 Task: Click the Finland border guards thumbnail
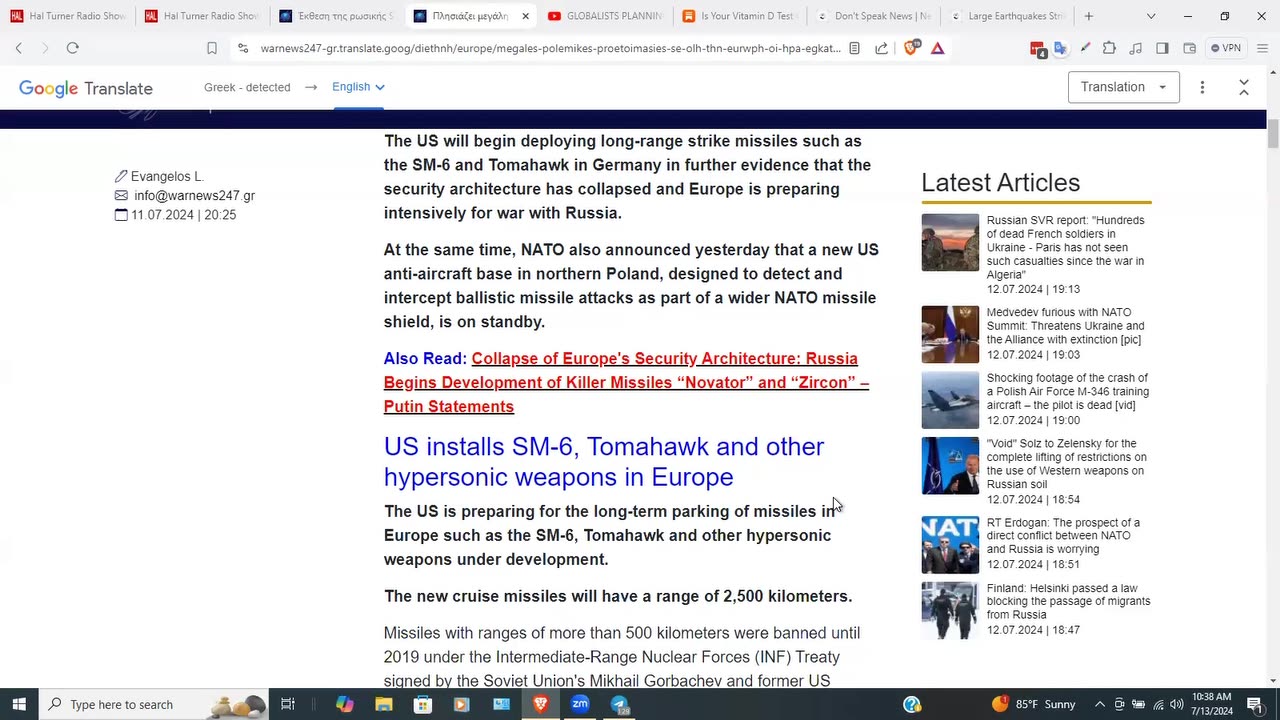click(950, 610)
